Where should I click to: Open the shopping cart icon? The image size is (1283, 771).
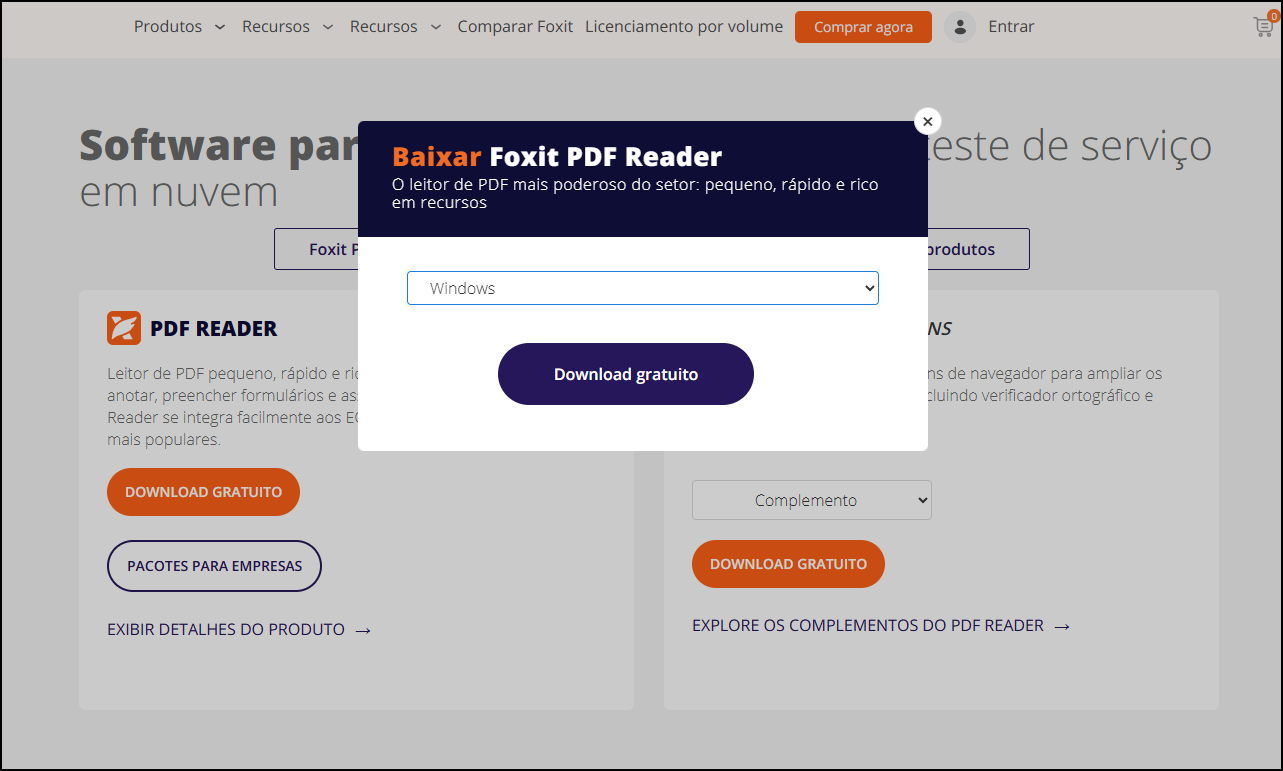(1263, 27)
